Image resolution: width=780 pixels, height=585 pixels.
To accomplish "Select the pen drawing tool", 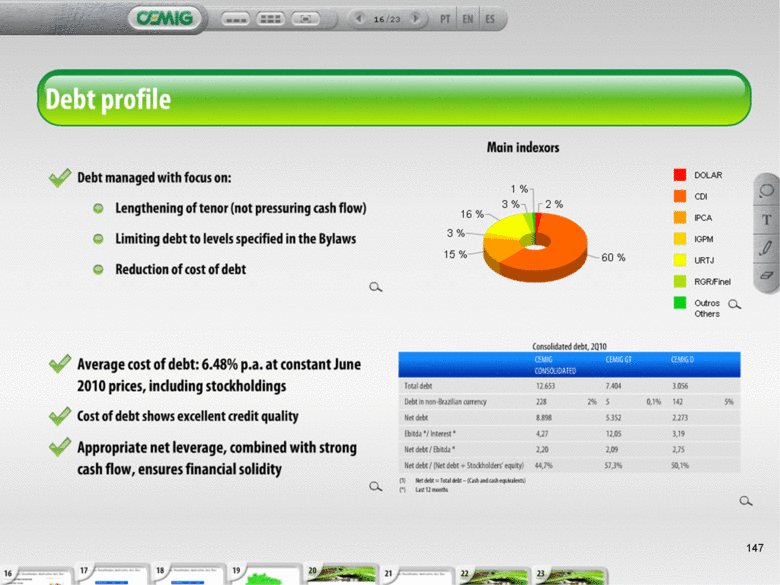I will point(767,248).
